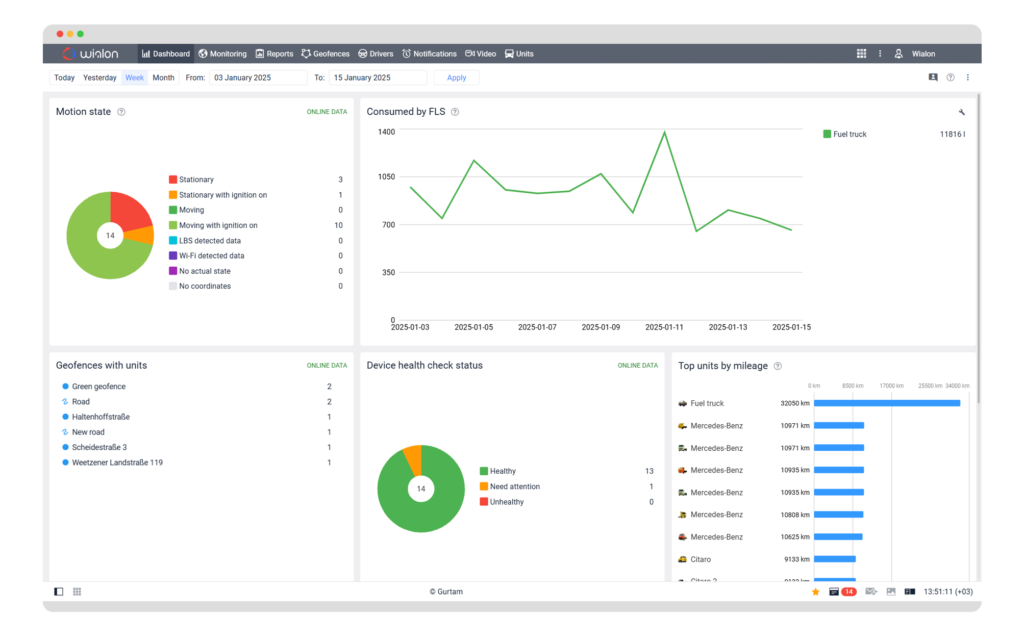Toggle the sidebar panel icon at bottom left
1024x643 pixels.
tap(59, 592)
